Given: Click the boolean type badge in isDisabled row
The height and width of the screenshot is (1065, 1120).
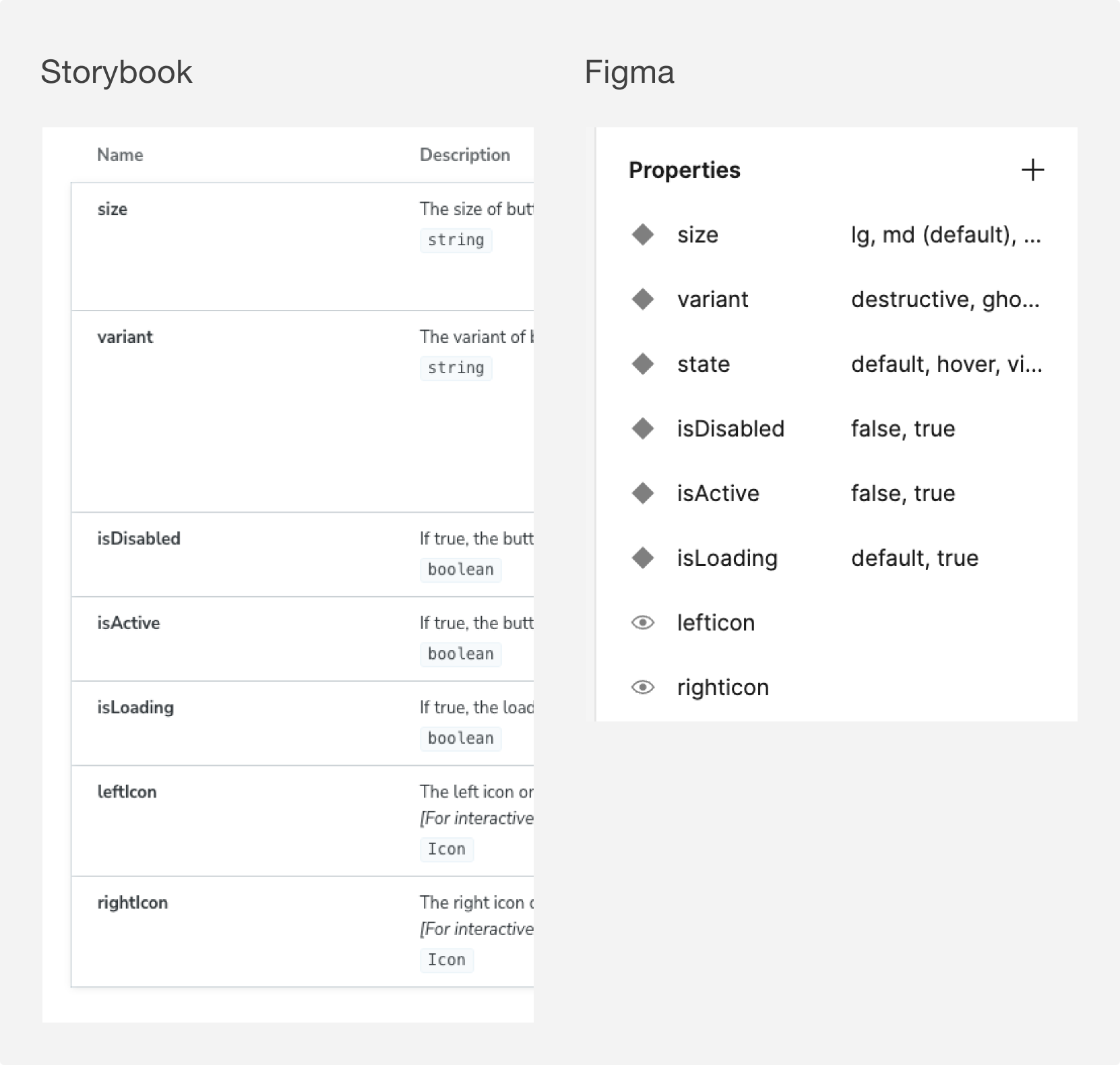Looking at the screenshot, I should point(461,569).
